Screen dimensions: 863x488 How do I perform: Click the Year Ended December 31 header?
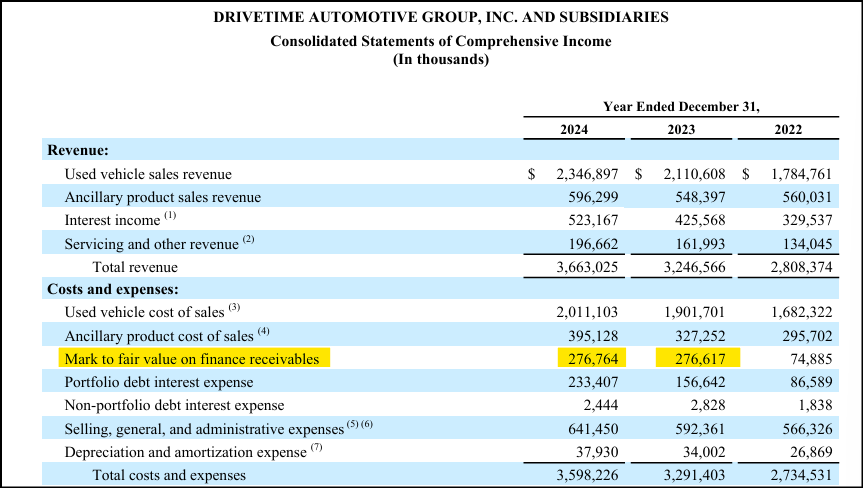coord(681,106)
